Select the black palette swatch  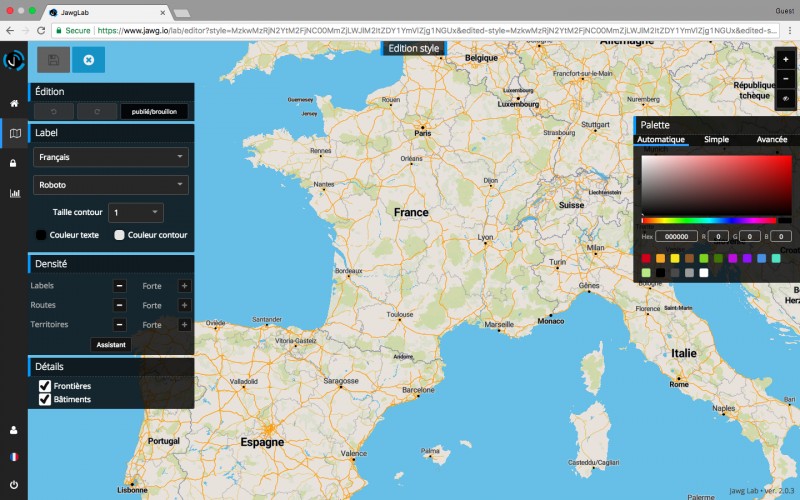660,273
